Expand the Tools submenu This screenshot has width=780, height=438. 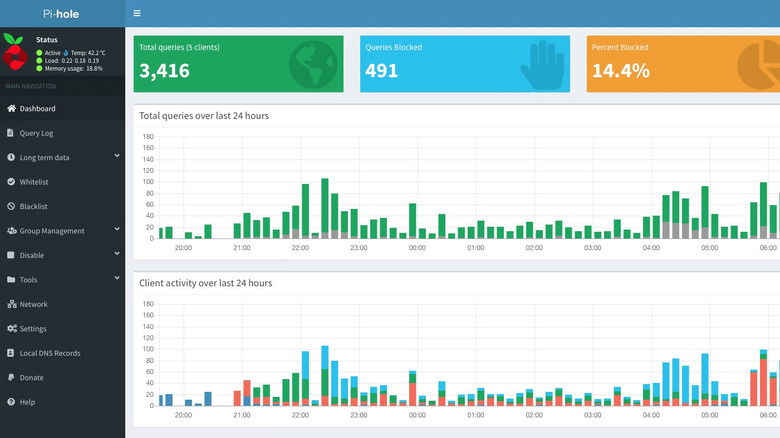(117, 279)
